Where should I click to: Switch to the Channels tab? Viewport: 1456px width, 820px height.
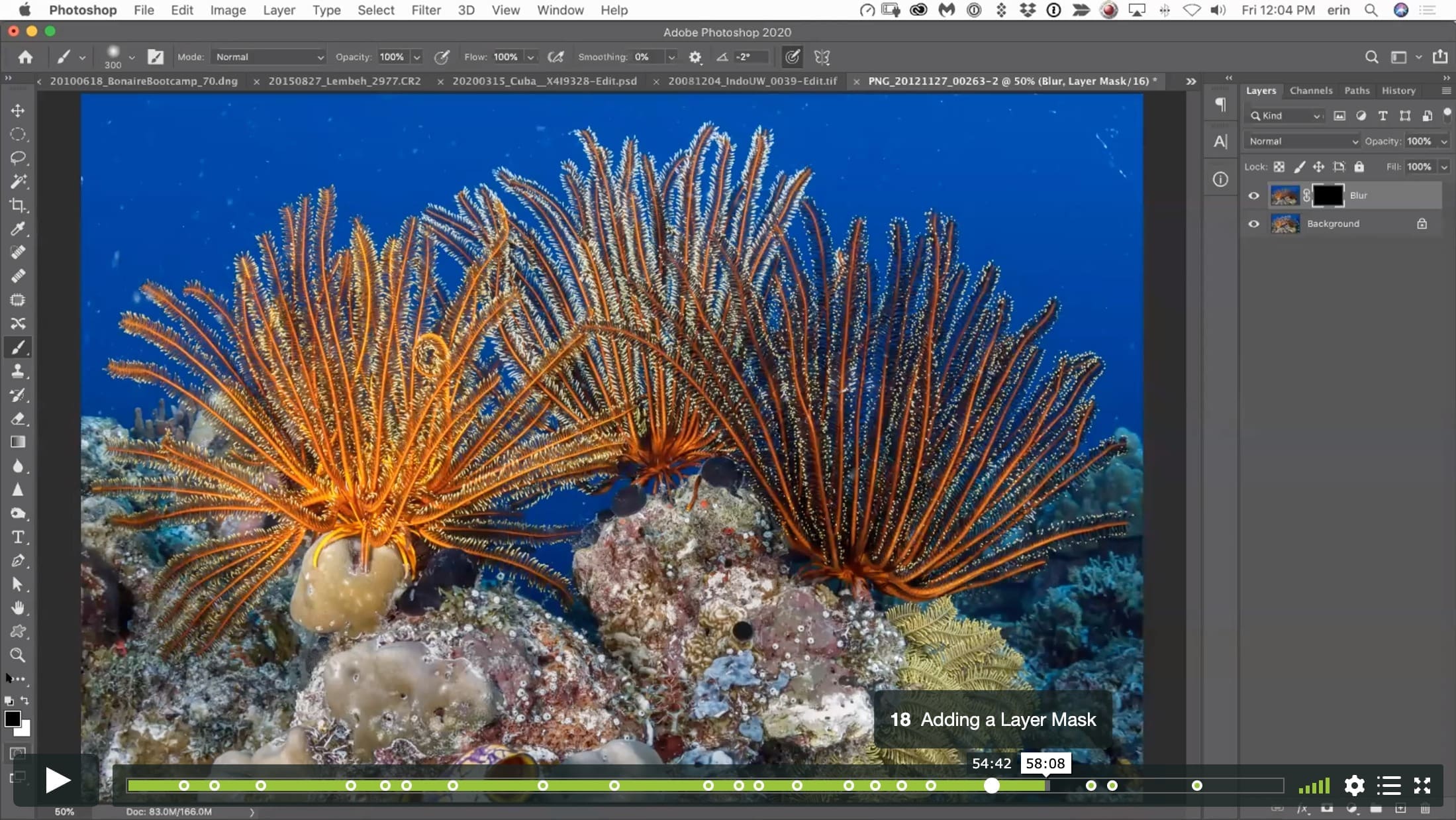1310,91
